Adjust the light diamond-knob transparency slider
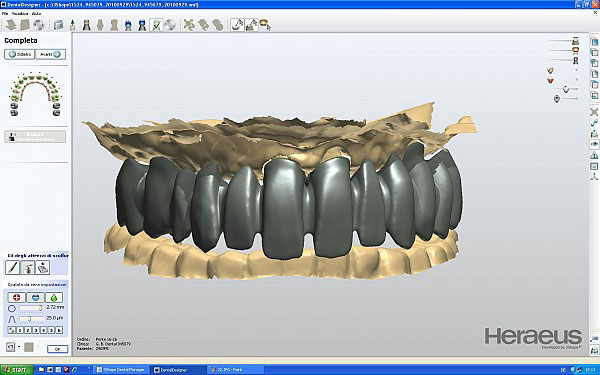 566,89
